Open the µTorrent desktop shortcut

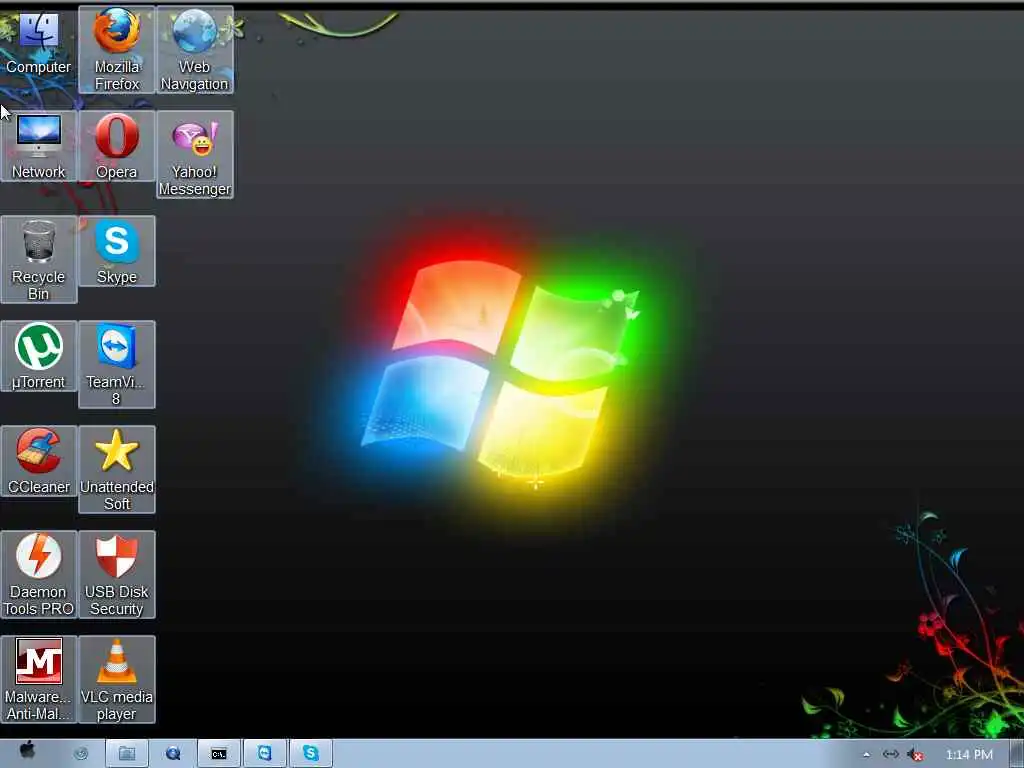[39, 357]
